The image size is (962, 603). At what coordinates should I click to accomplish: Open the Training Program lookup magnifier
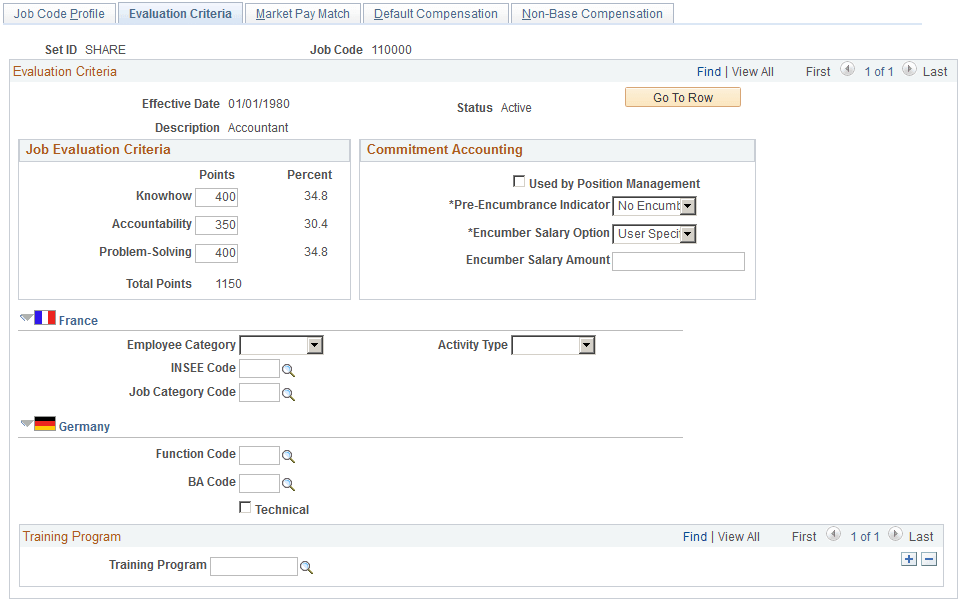306,566
